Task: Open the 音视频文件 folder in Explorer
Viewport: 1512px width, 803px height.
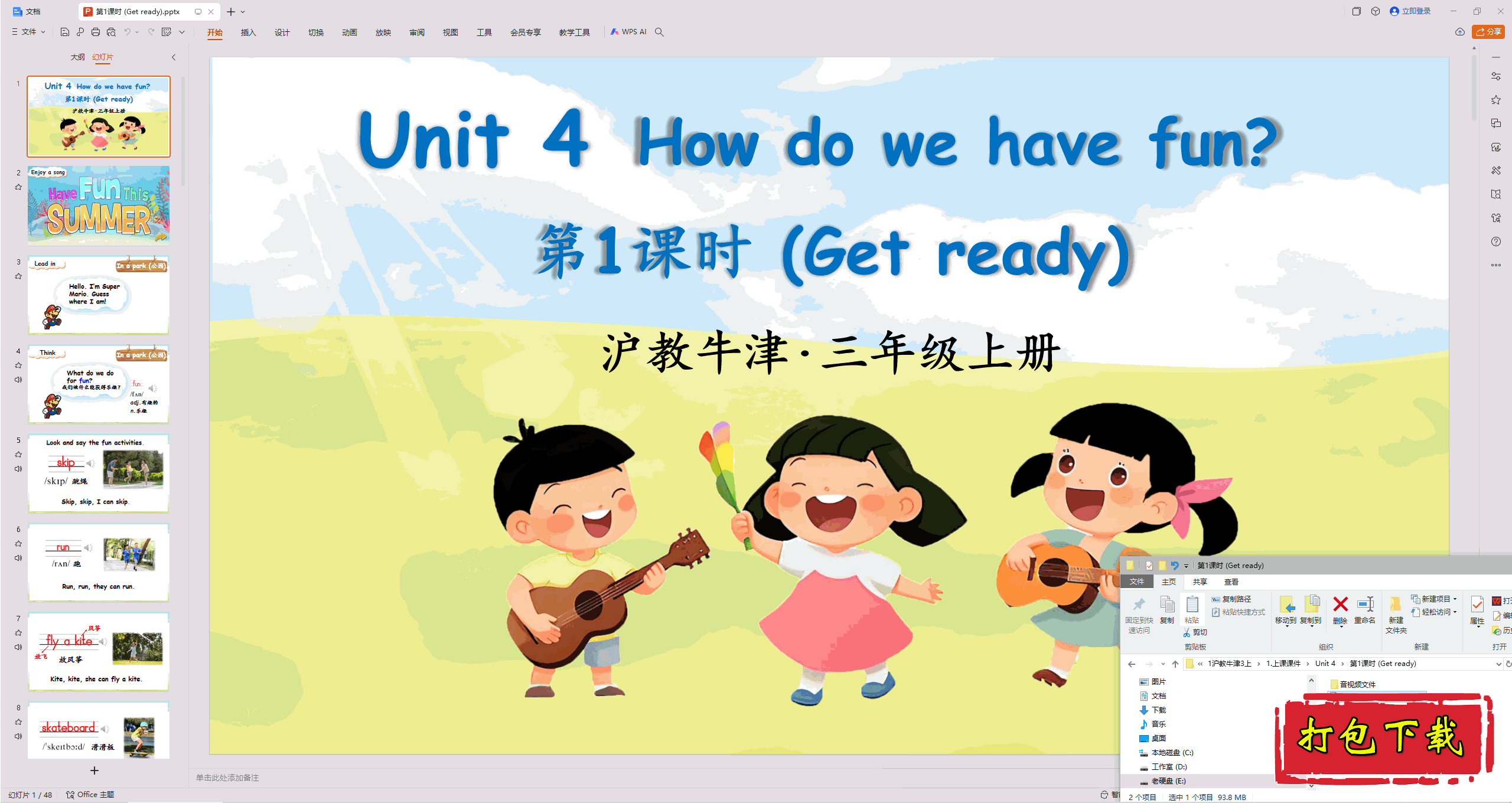Action: coord(1353,684)
